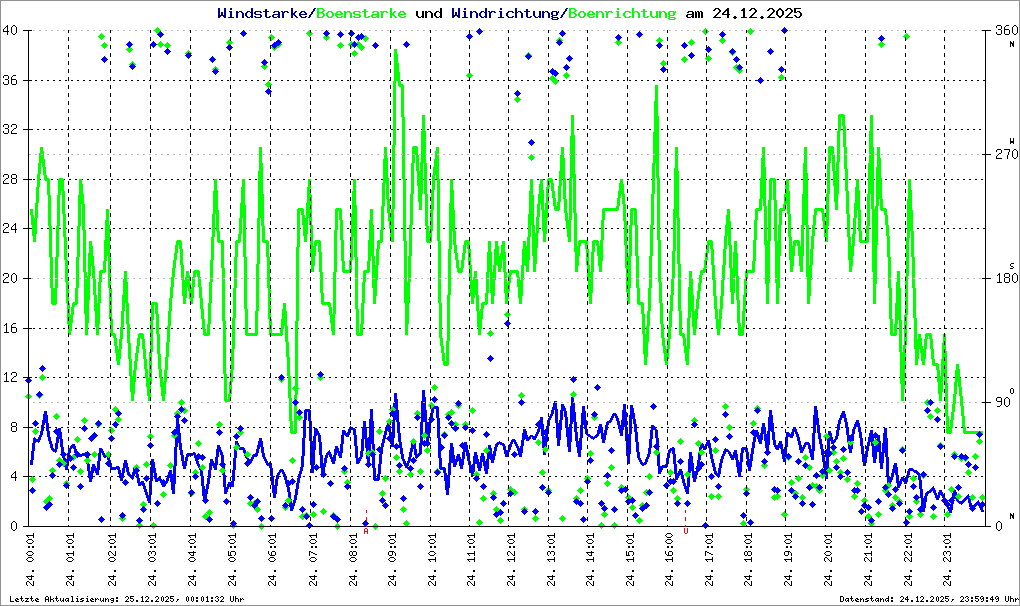Click the "24. 09:01" time axis label
This screenshot has width=1020, height=606.
[x=391, y=561]
